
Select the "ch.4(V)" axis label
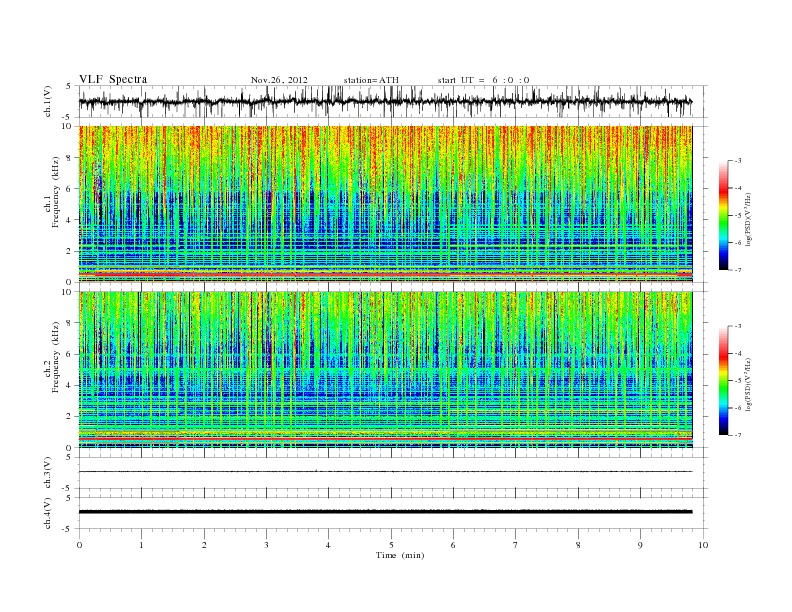pyautogui.click(x=47, y=513)
